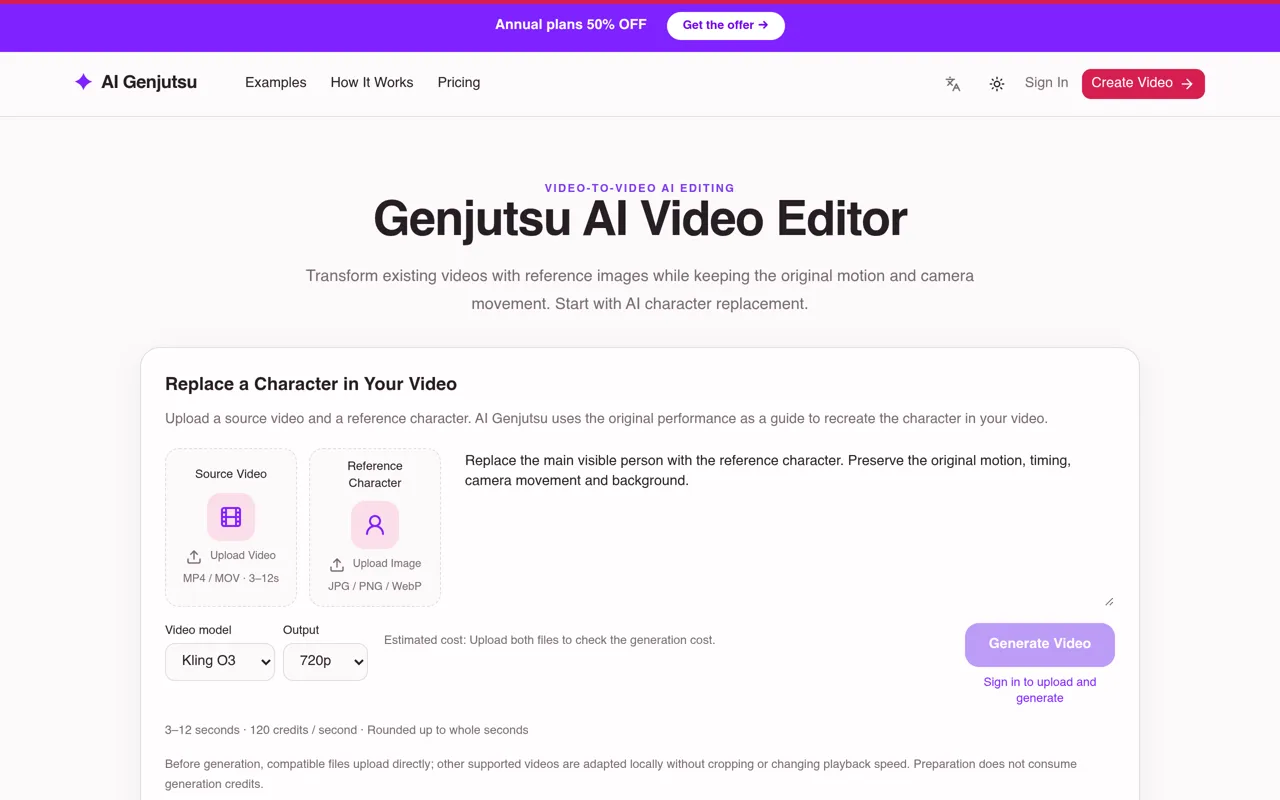
Task: Click the person icon under Reference Character
Action: pyautogui.click(x=375, y=525)
